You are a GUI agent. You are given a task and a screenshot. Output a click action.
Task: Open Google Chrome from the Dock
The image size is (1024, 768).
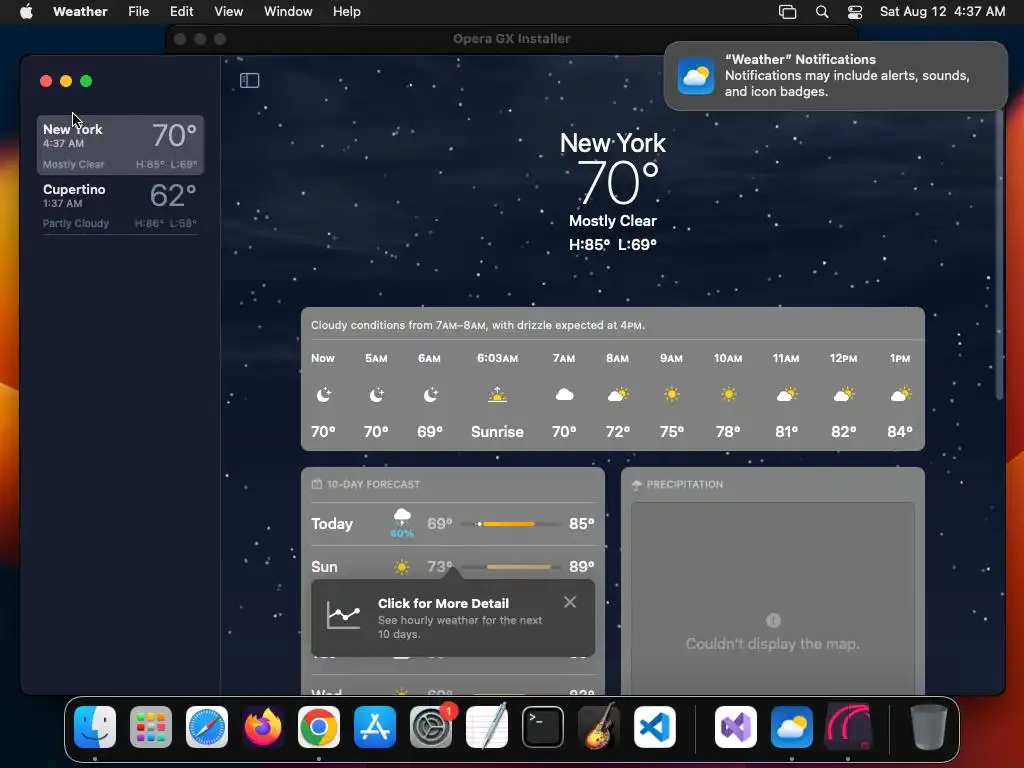(x=319, y=727)
